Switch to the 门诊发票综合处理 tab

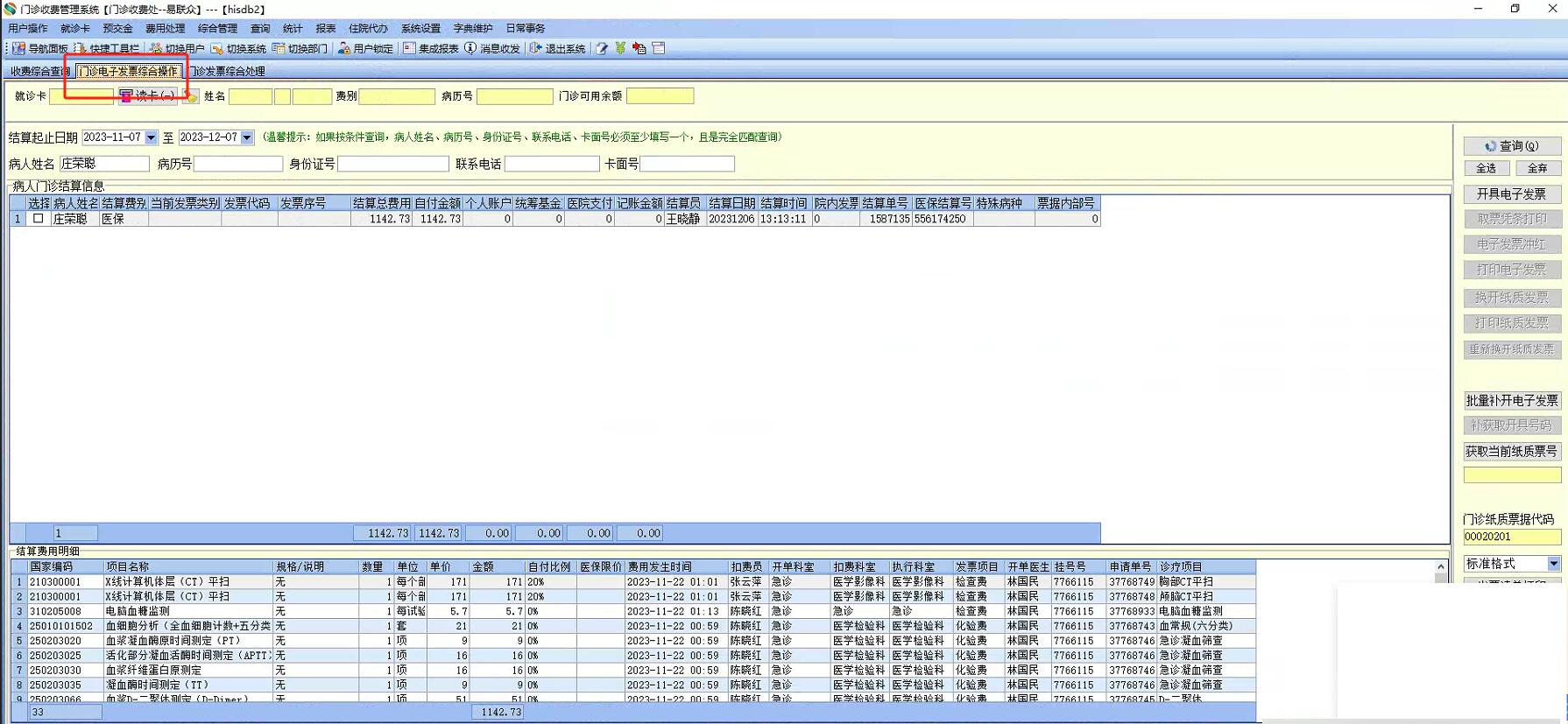pyautogui.click(x=228, y=71)
